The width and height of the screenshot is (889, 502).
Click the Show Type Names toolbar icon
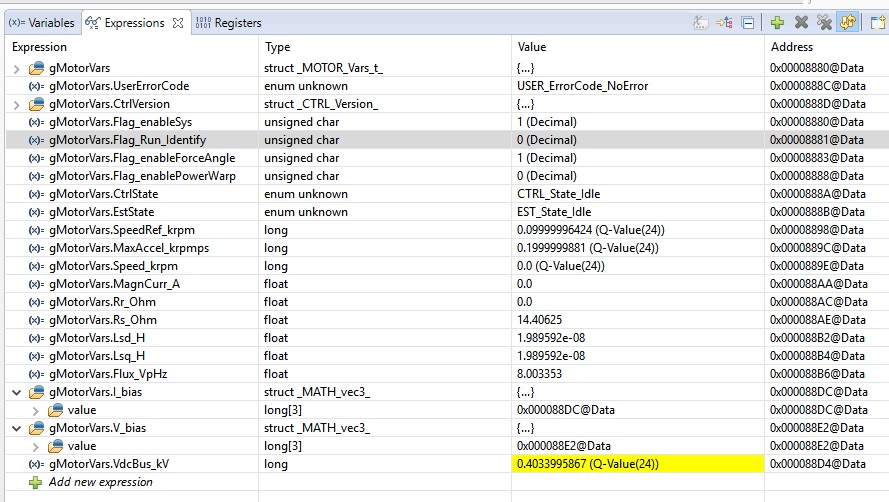pos(701,22)
